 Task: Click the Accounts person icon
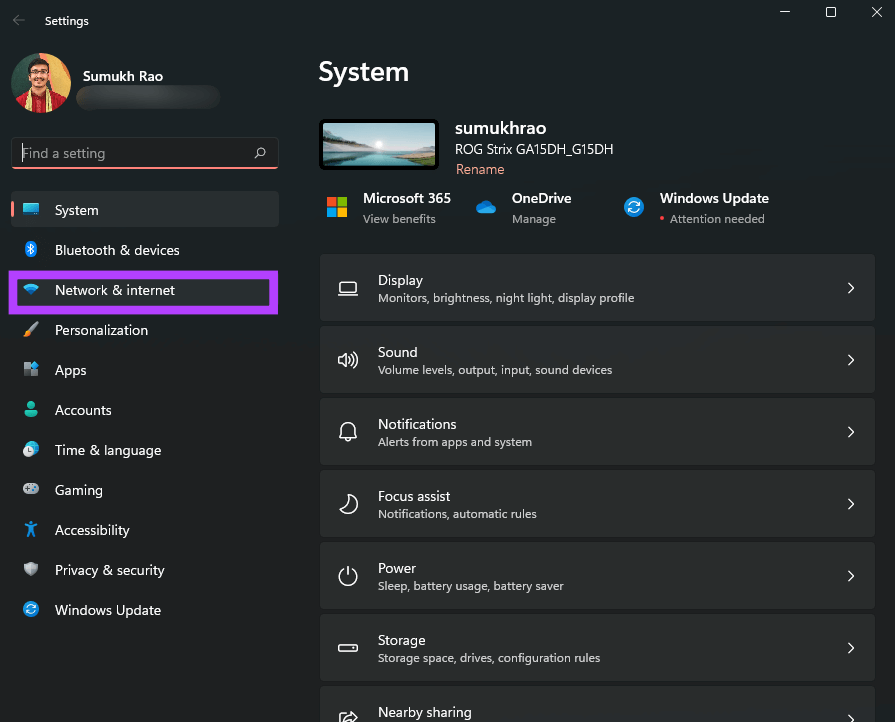coord(31,409)
